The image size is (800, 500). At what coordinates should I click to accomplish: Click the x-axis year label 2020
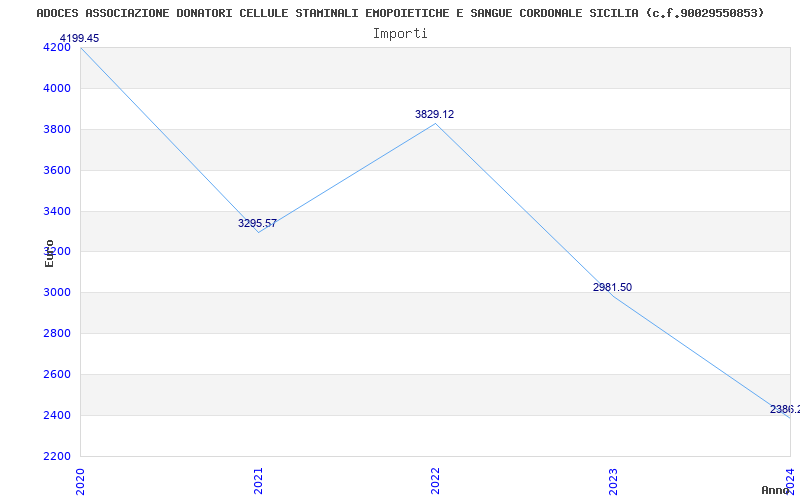[80, 481]
